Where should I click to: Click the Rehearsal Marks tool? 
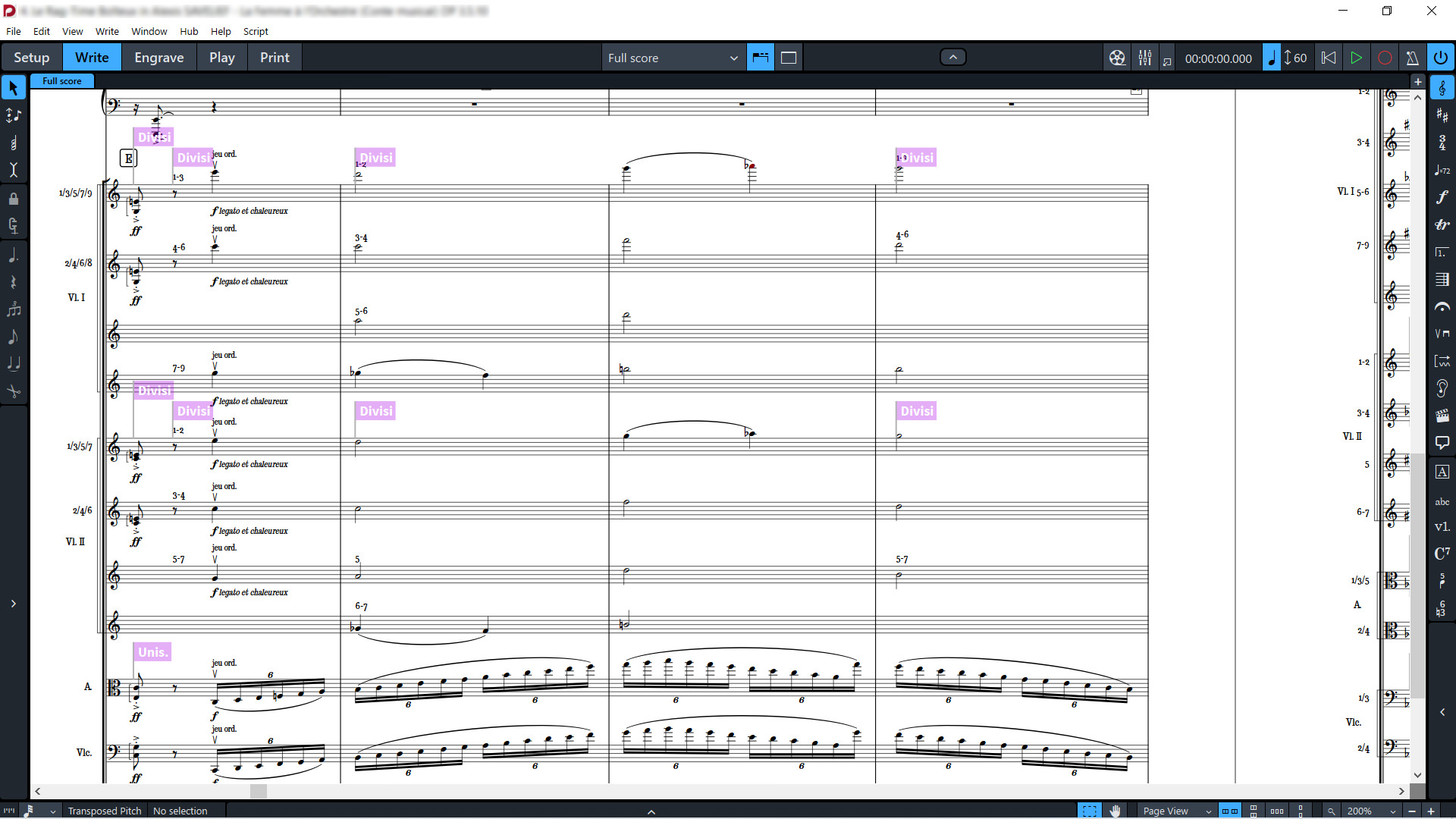point(1442,472)
